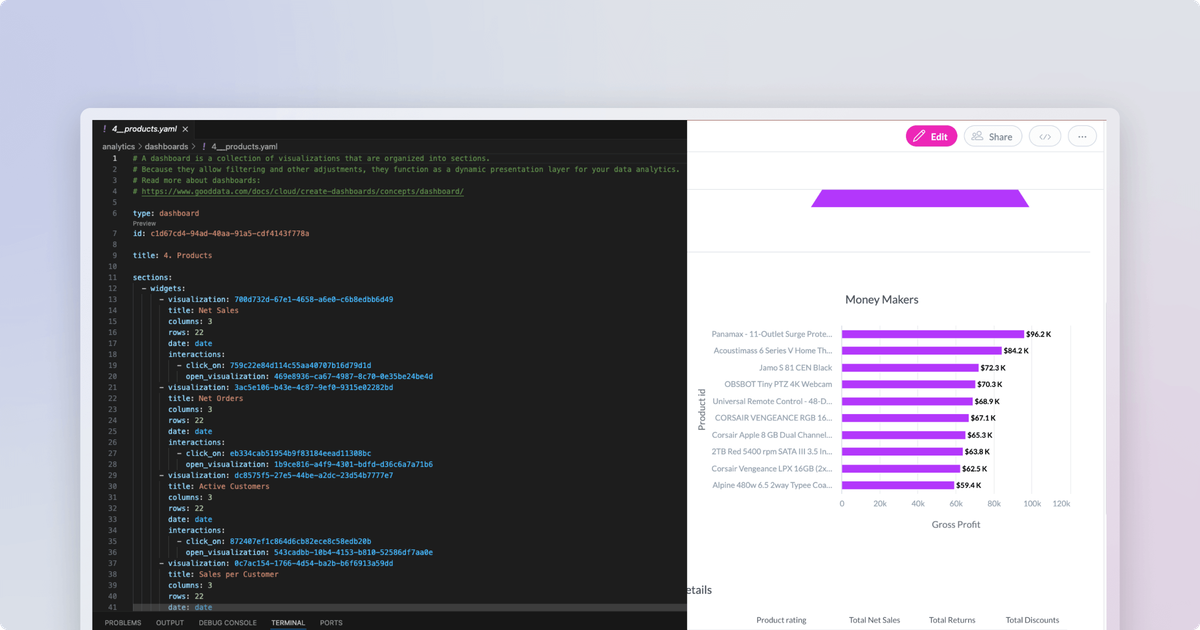Open the embed code (</>) dialog
This screenshot has height=630, width=1200.
click(x=1045, y=136)
